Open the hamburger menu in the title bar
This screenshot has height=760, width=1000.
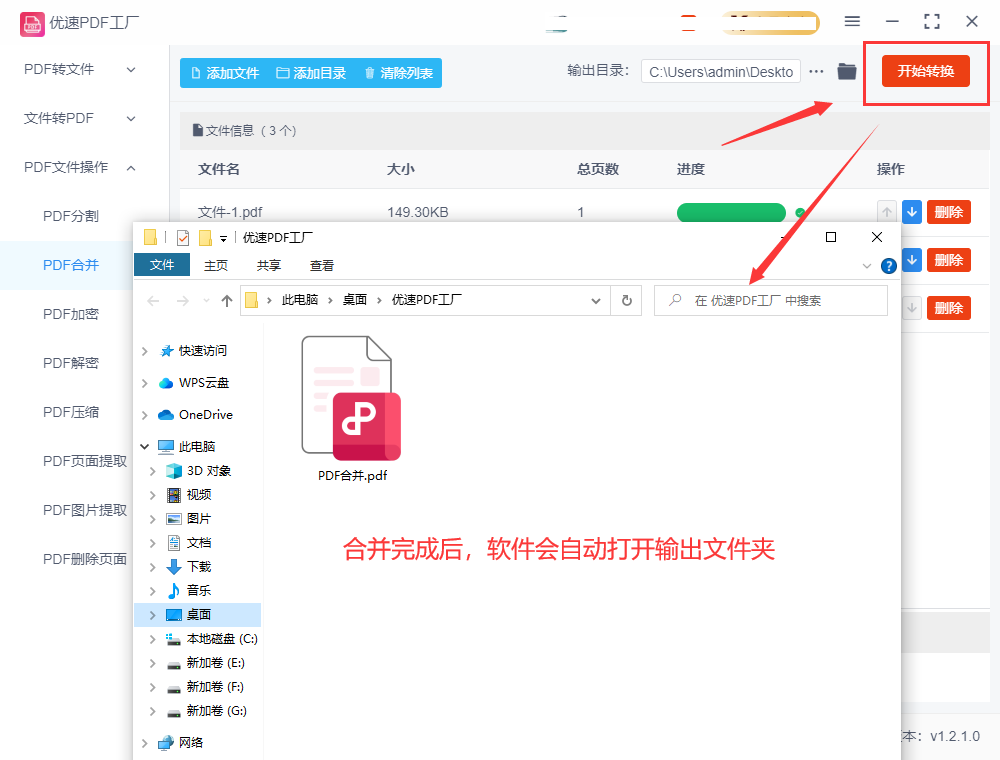852,22
